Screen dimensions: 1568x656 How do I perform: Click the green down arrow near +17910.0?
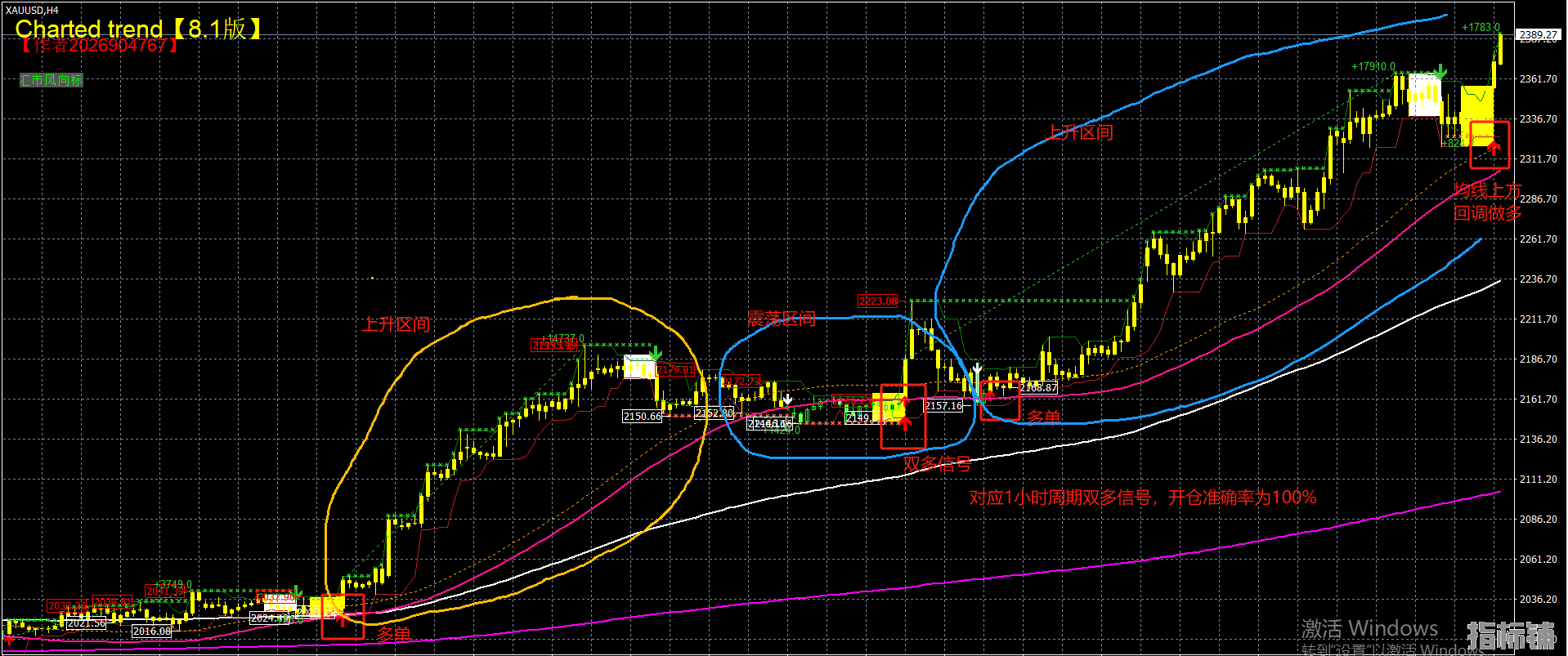click(1440, 73)
